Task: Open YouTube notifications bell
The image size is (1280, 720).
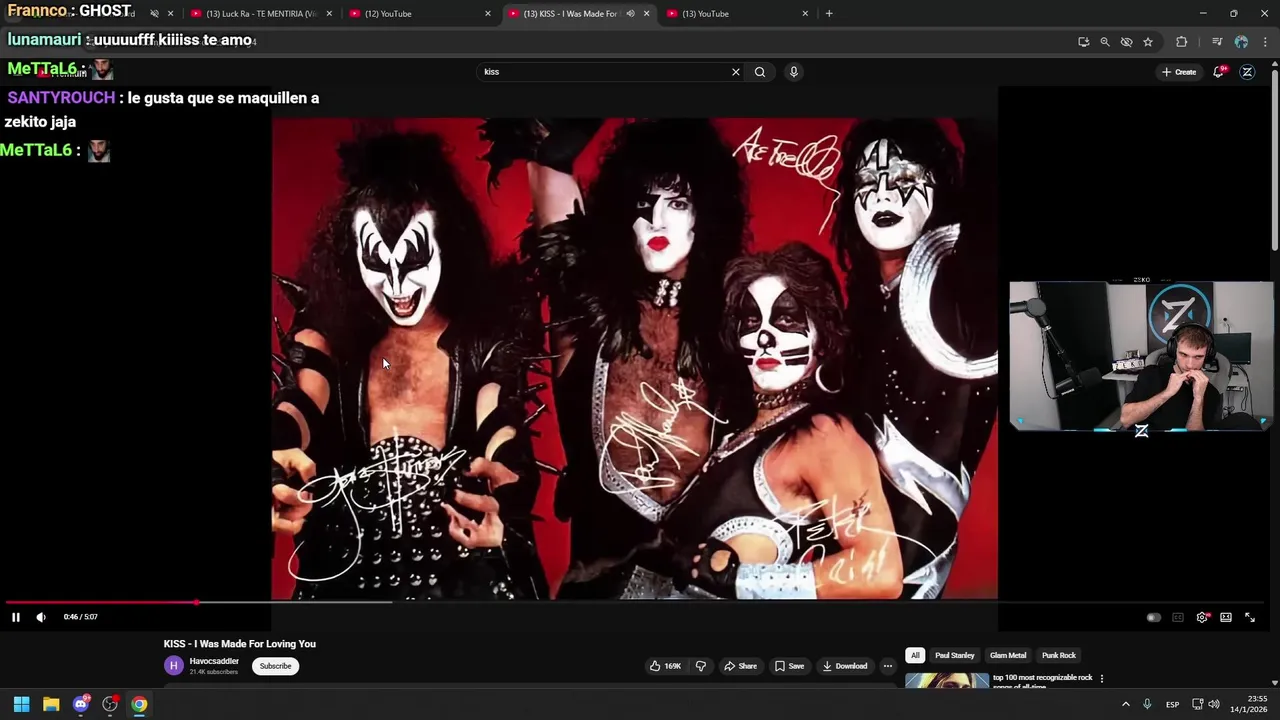Action: (x=1219, y=72)
